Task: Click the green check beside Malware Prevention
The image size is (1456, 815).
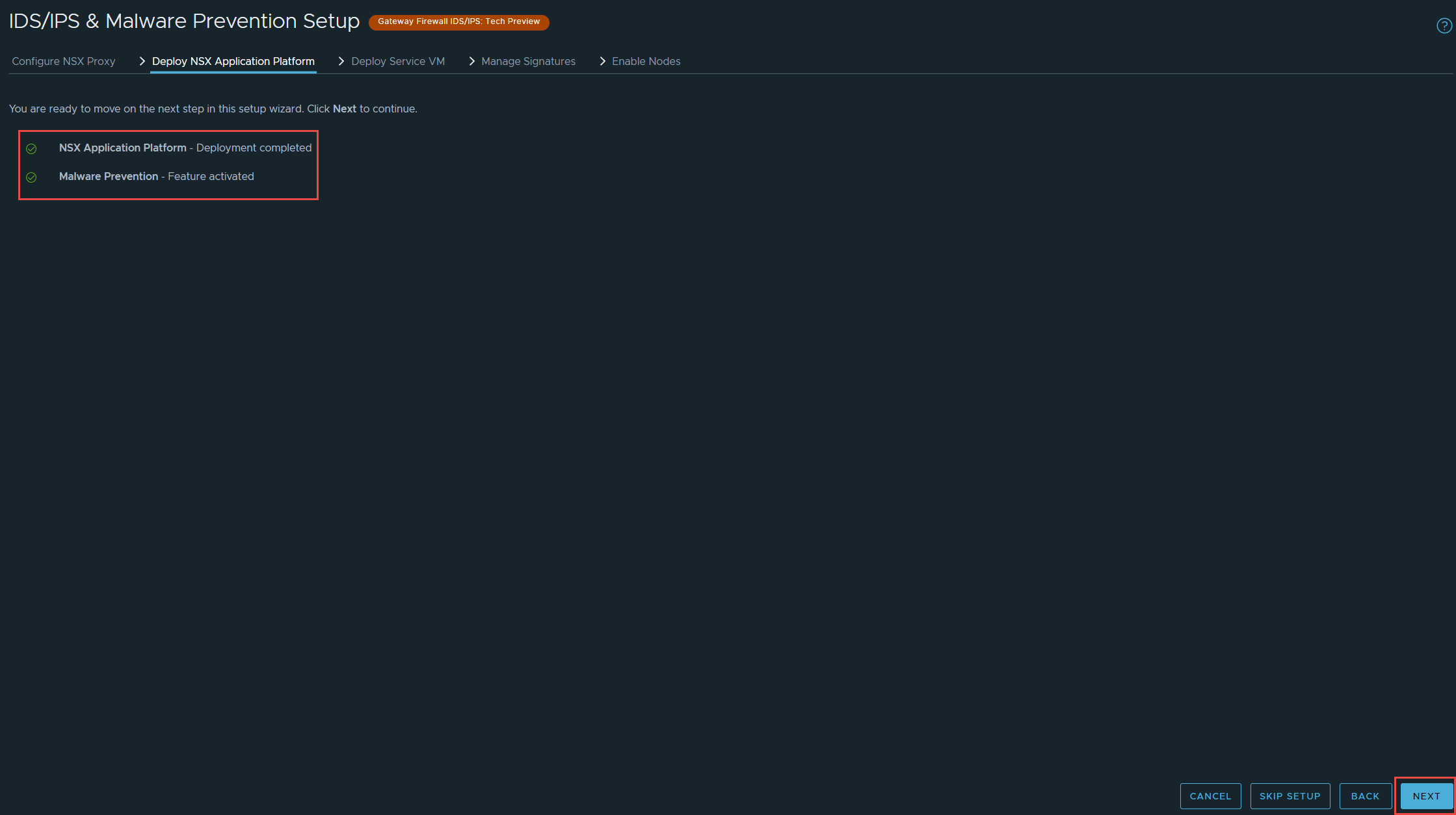Action: [x=31, y=177]
